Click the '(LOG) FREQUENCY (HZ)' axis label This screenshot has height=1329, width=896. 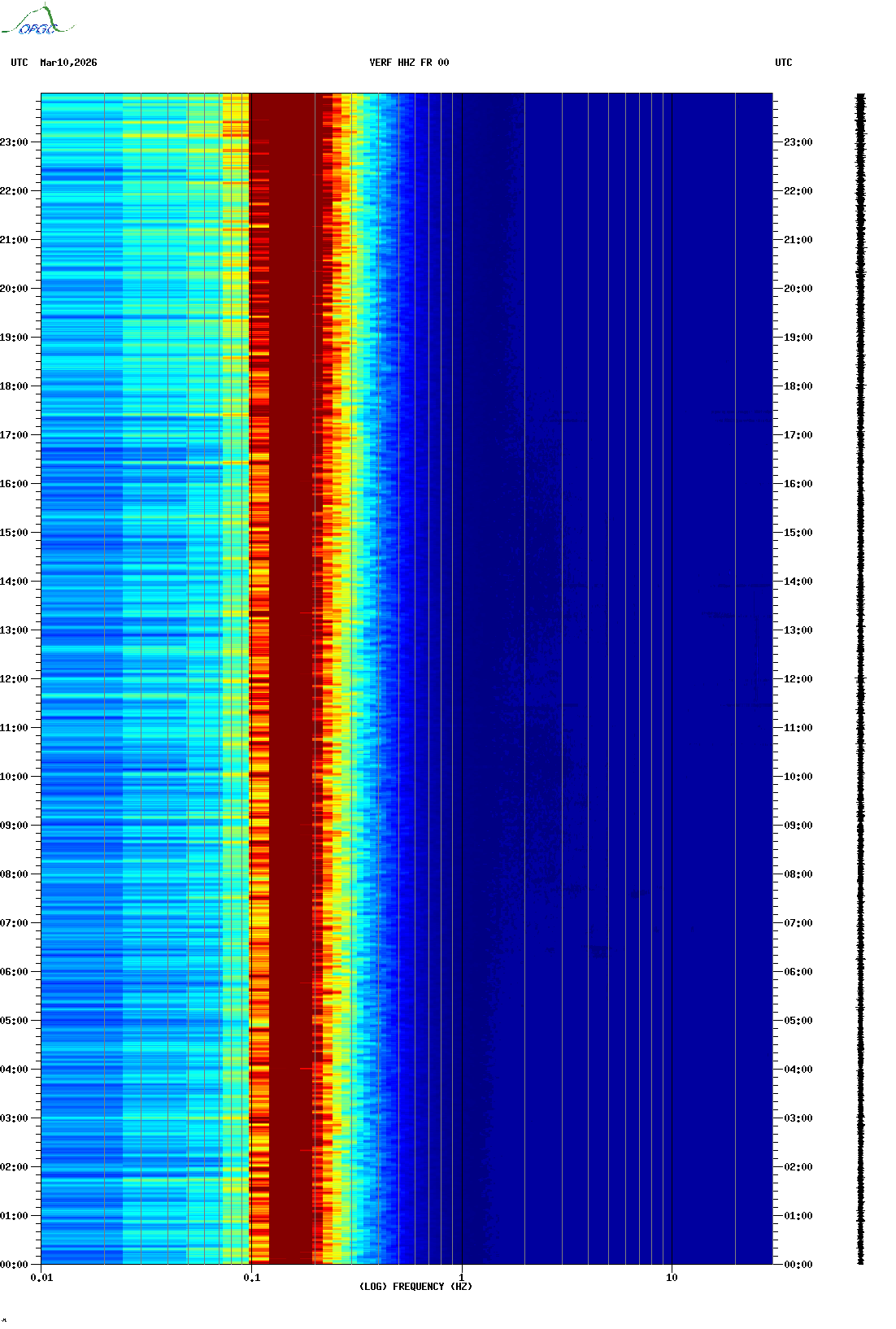pos(415,1287)
